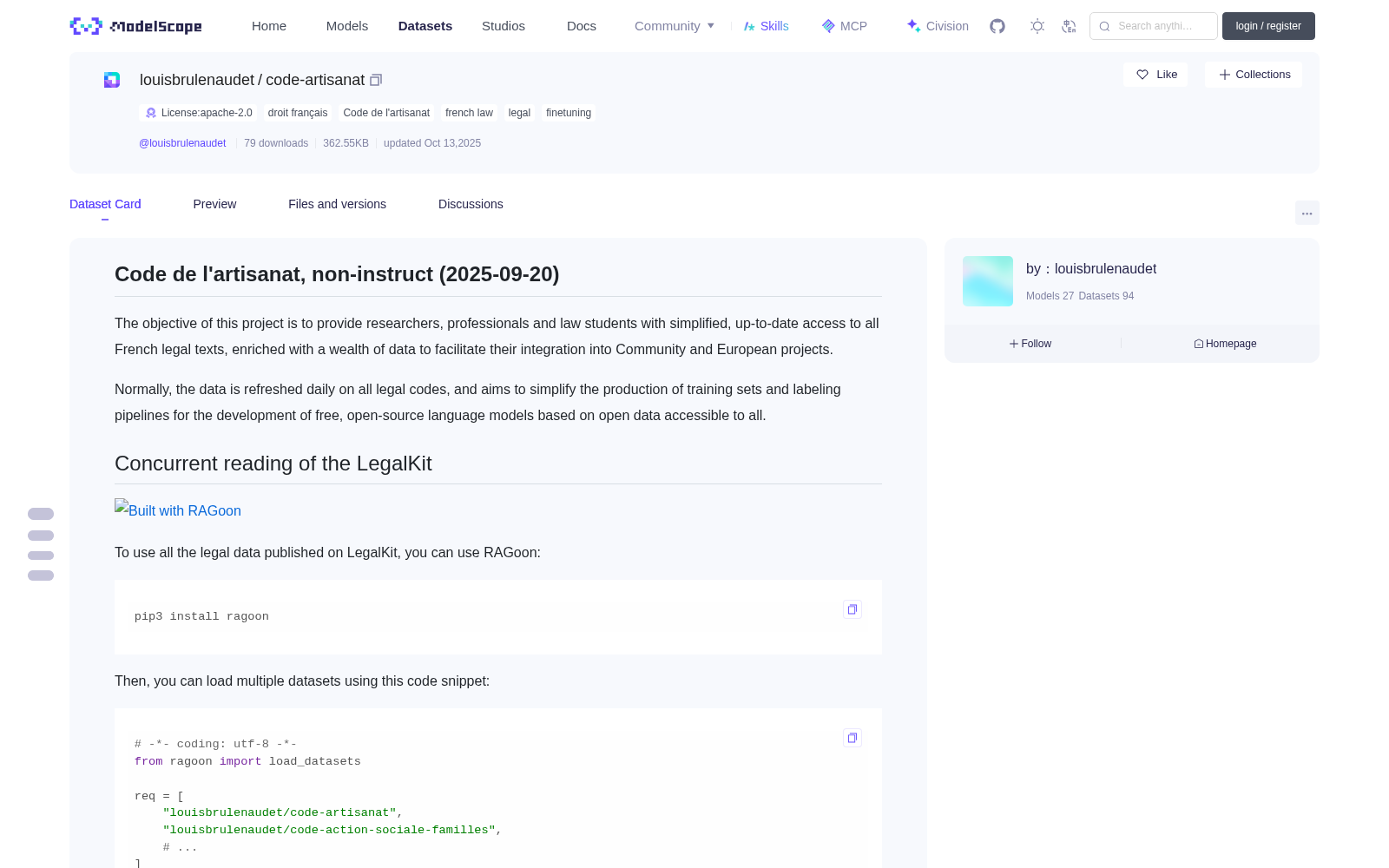This screenshot has width=1389, height=868.
Task: Expand the Community dropdown menu
Action: (675, 26)
